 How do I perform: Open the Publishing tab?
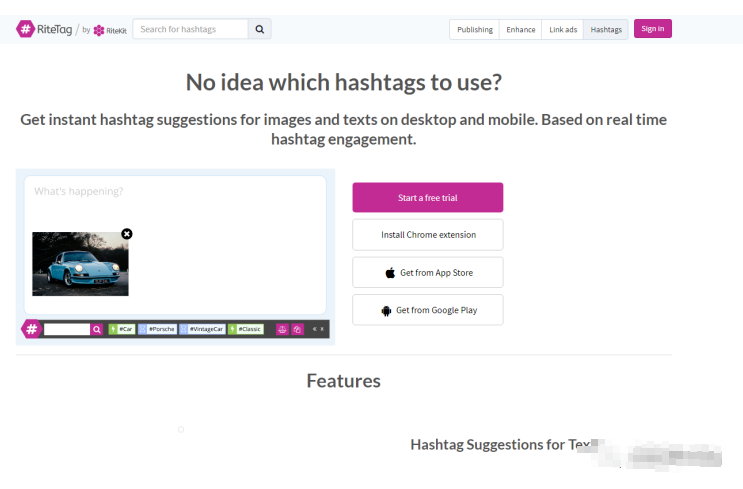pos(474,29)
